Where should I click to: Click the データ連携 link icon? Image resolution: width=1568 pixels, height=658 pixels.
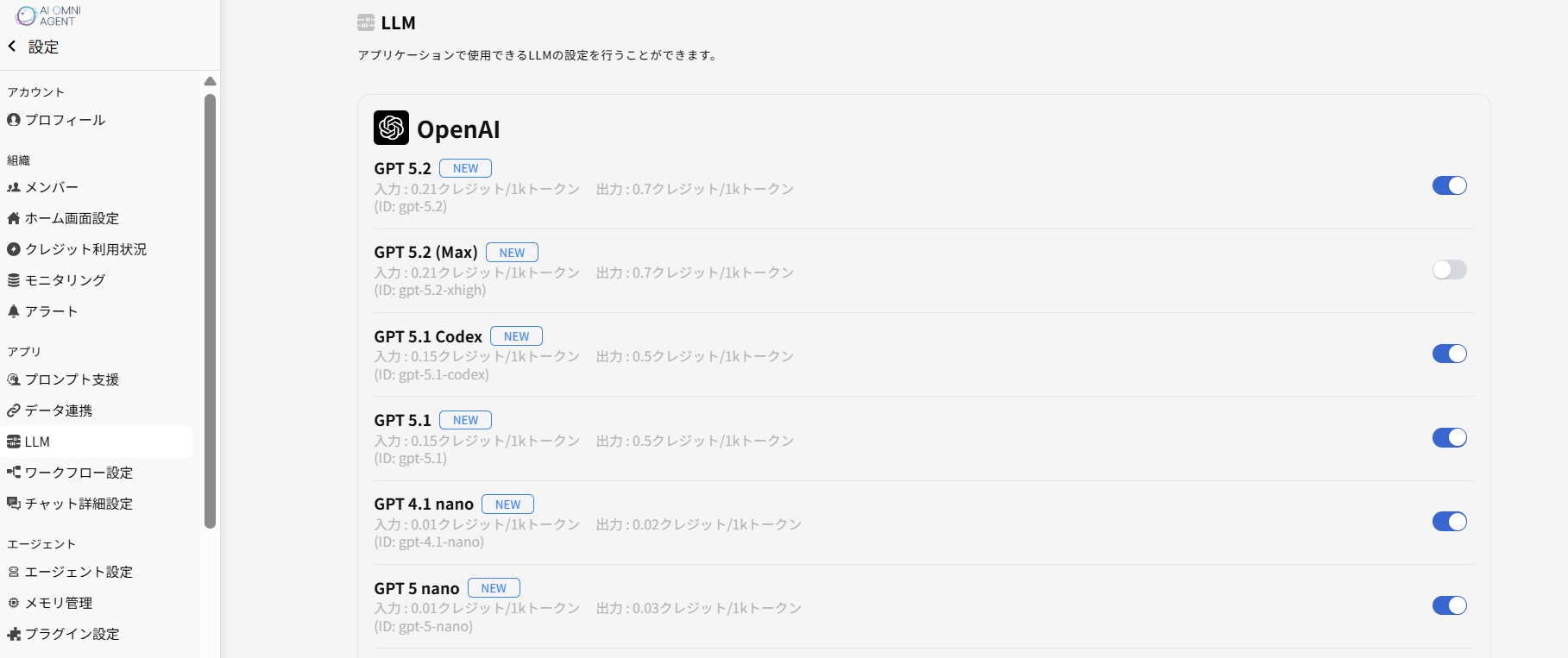tap(14, 410)
